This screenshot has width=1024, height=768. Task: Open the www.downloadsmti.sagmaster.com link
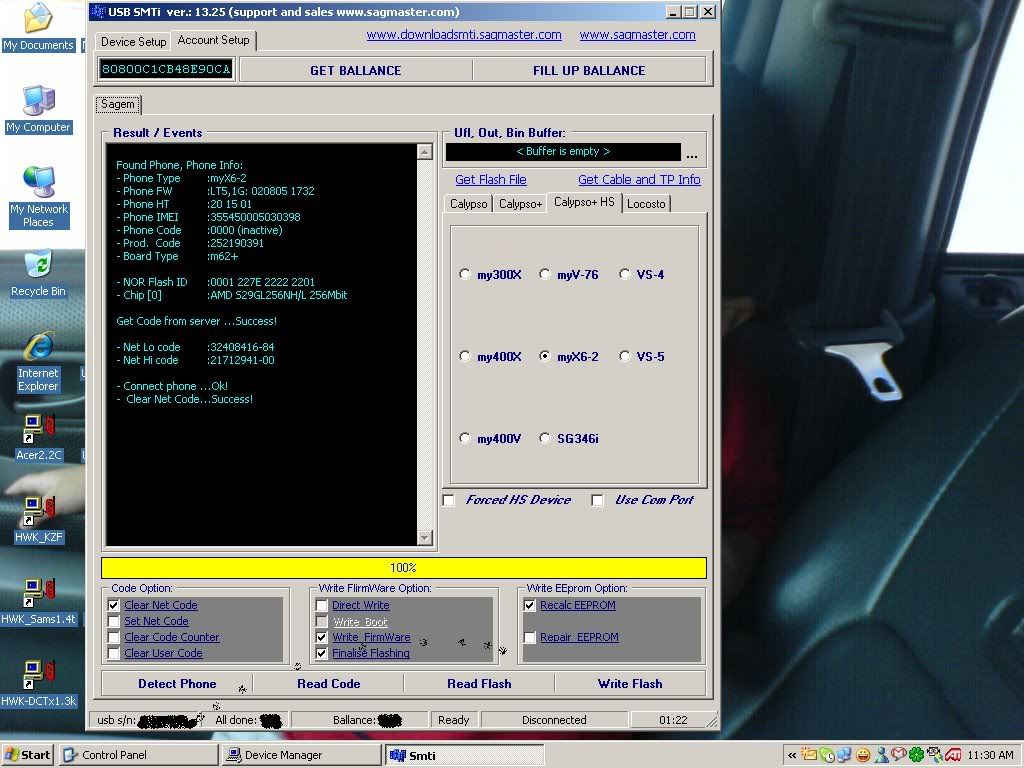[464, 35]
